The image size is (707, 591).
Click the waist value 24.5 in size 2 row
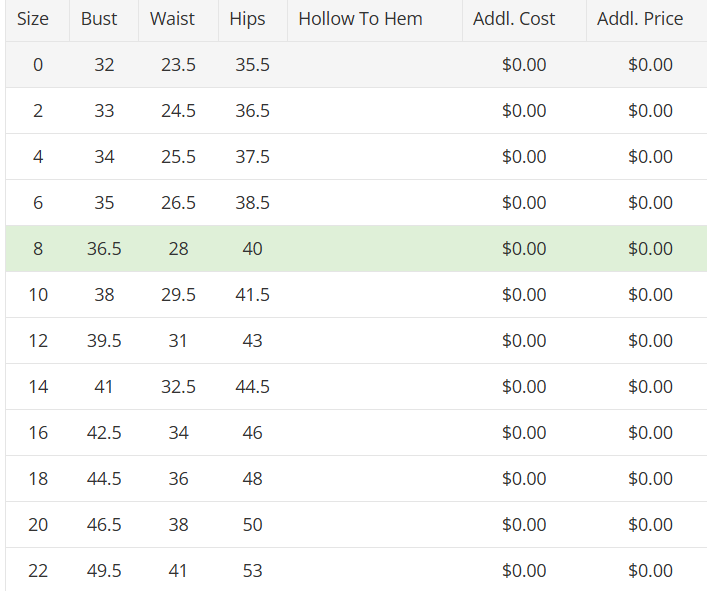click(178, 111)
